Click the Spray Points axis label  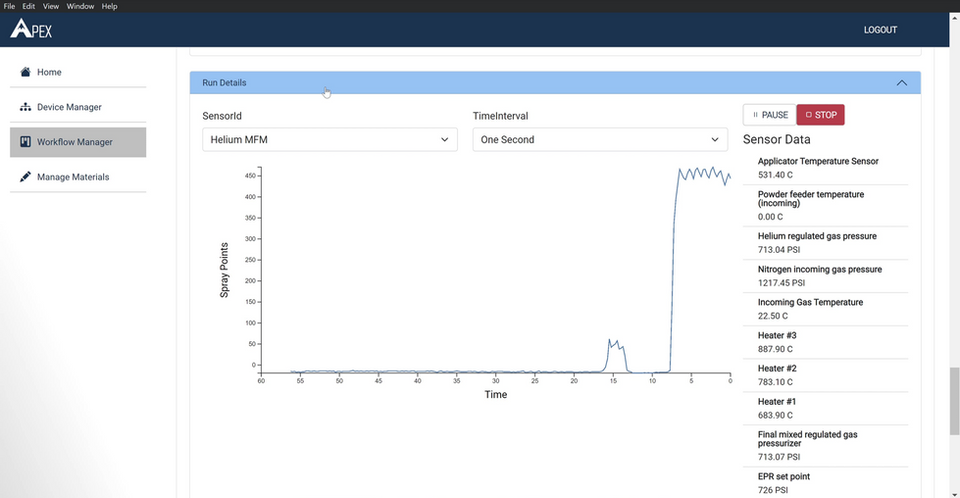(x=224, y=270)
